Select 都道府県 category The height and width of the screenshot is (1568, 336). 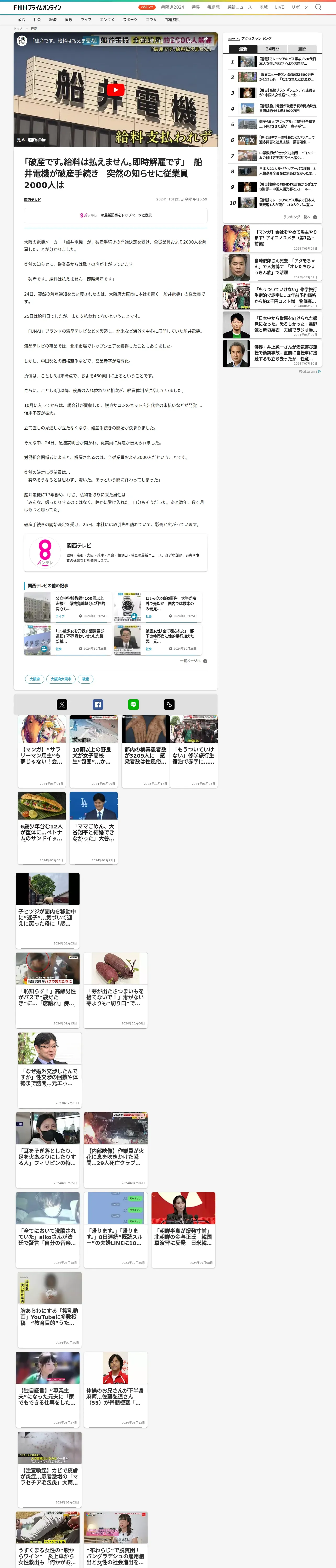click(172, 20)
